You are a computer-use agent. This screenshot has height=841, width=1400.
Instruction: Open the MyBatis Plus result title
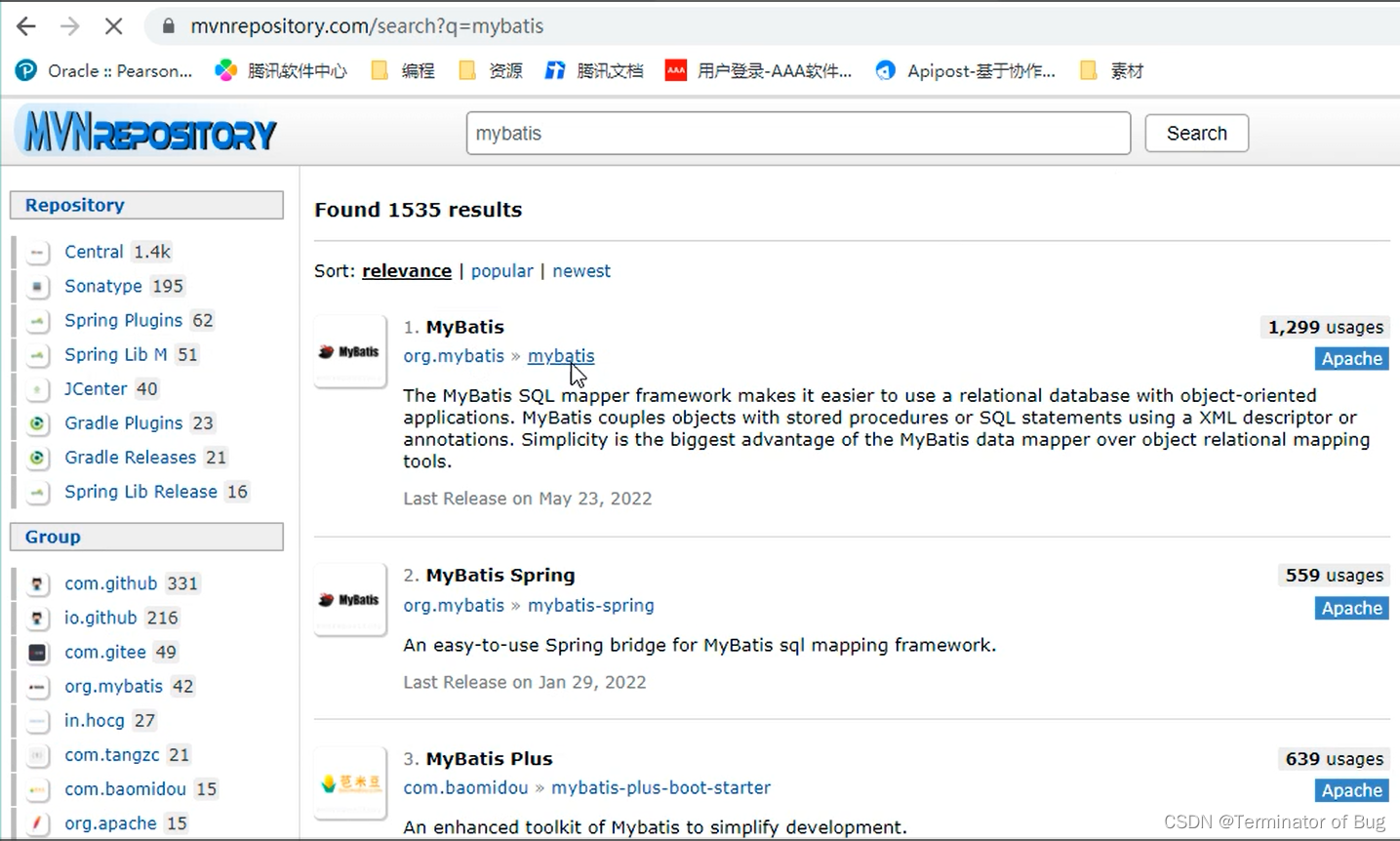point(490,758)
